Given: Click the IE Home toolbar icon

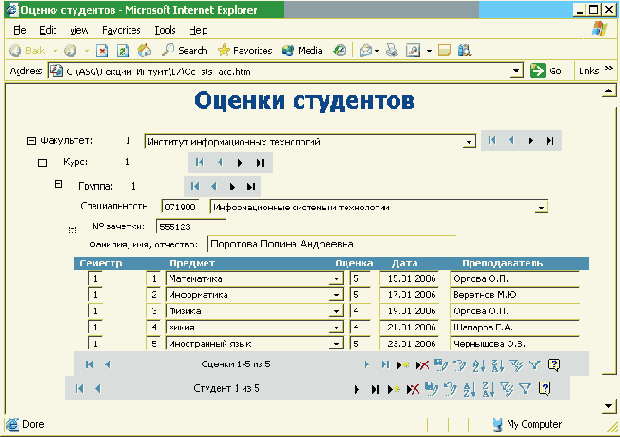Looking at the screenshot, I should [x=143, y=50].
